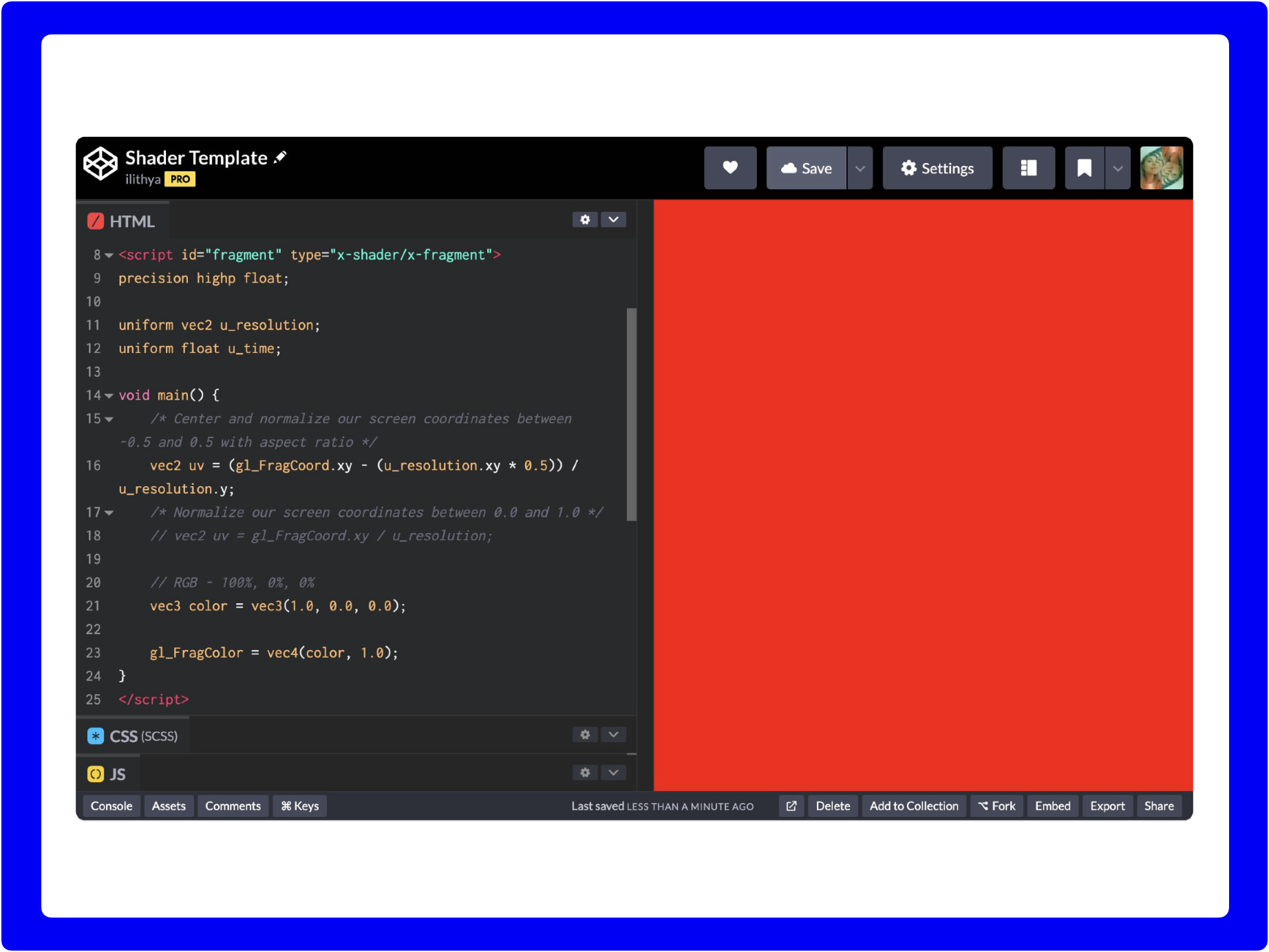Click 'precision highp float;' on line 9
1269x952 pixels.
(x=204, y=279)
